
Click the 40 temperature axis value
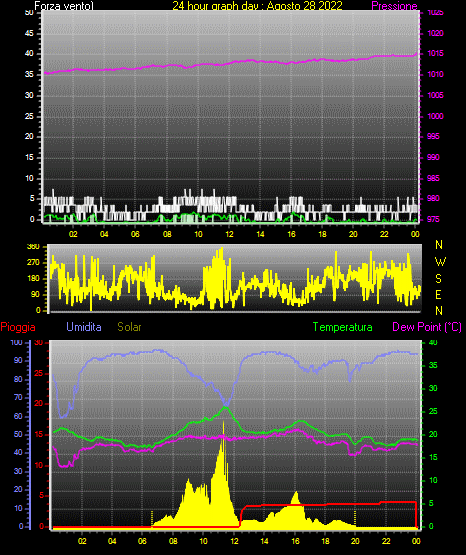click(x=433, y=342)
